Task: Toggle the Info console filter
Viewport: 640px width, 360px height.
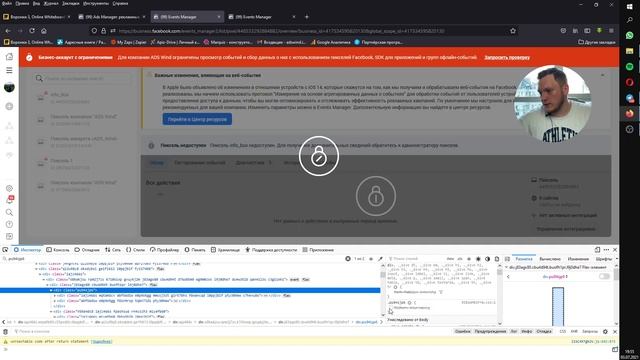Action: click(527, 331)
